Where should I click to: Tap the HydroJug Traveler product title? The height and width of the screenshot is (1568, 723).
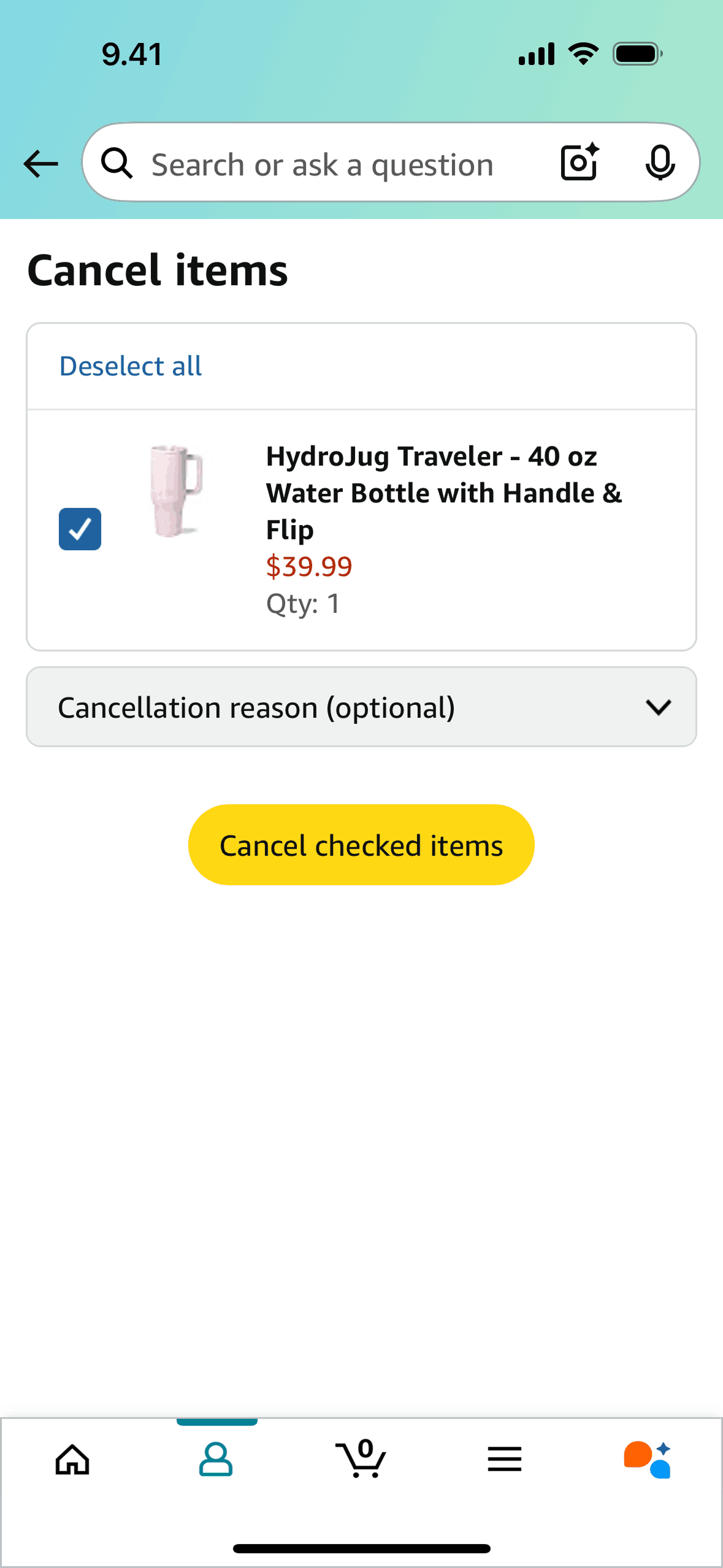point(444,492)
